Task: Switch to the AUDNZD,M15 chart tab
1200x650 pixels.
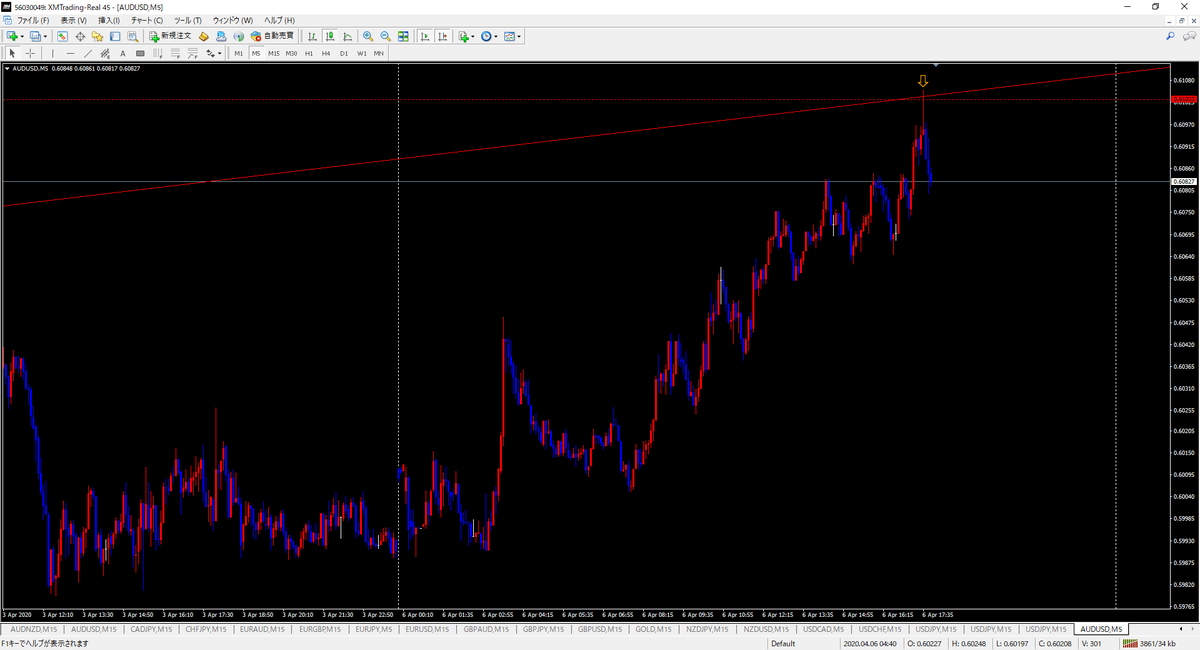Action: click(x=34, y=629)
